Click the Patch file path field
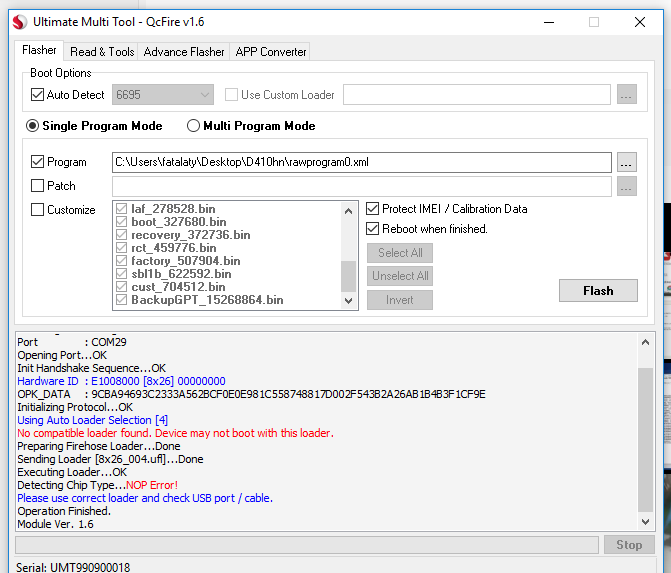Viewport: 671px width, 573px height. [x=362, y=187]
